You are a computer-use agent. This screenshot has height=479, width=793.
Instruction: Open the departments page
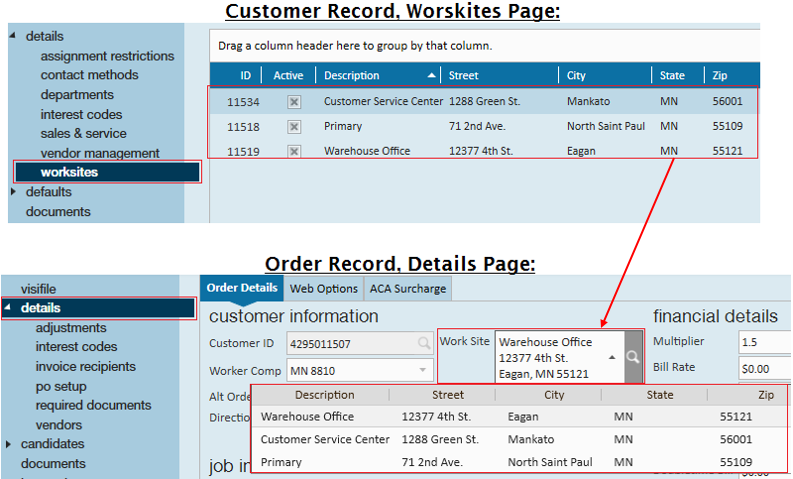pos(77,95)
